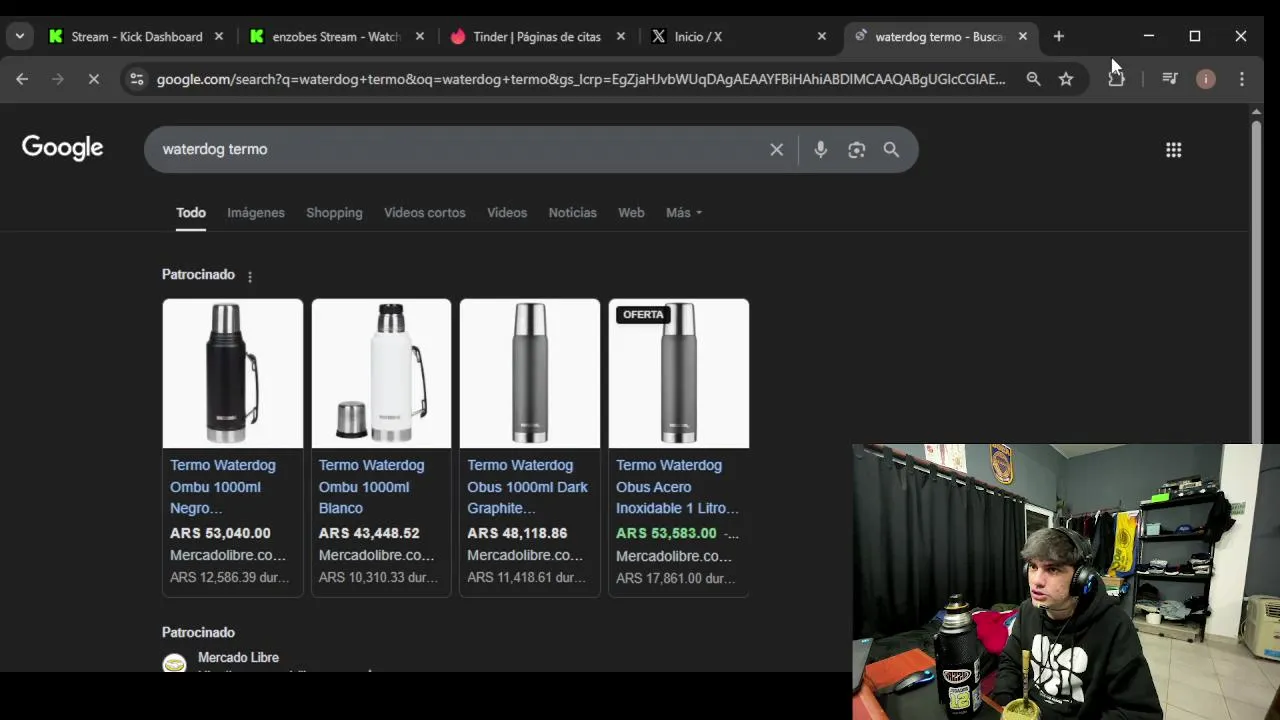1280x720 pixels.
Task: Open the Extensions puzzle icon
Action: pos(1116,79)
